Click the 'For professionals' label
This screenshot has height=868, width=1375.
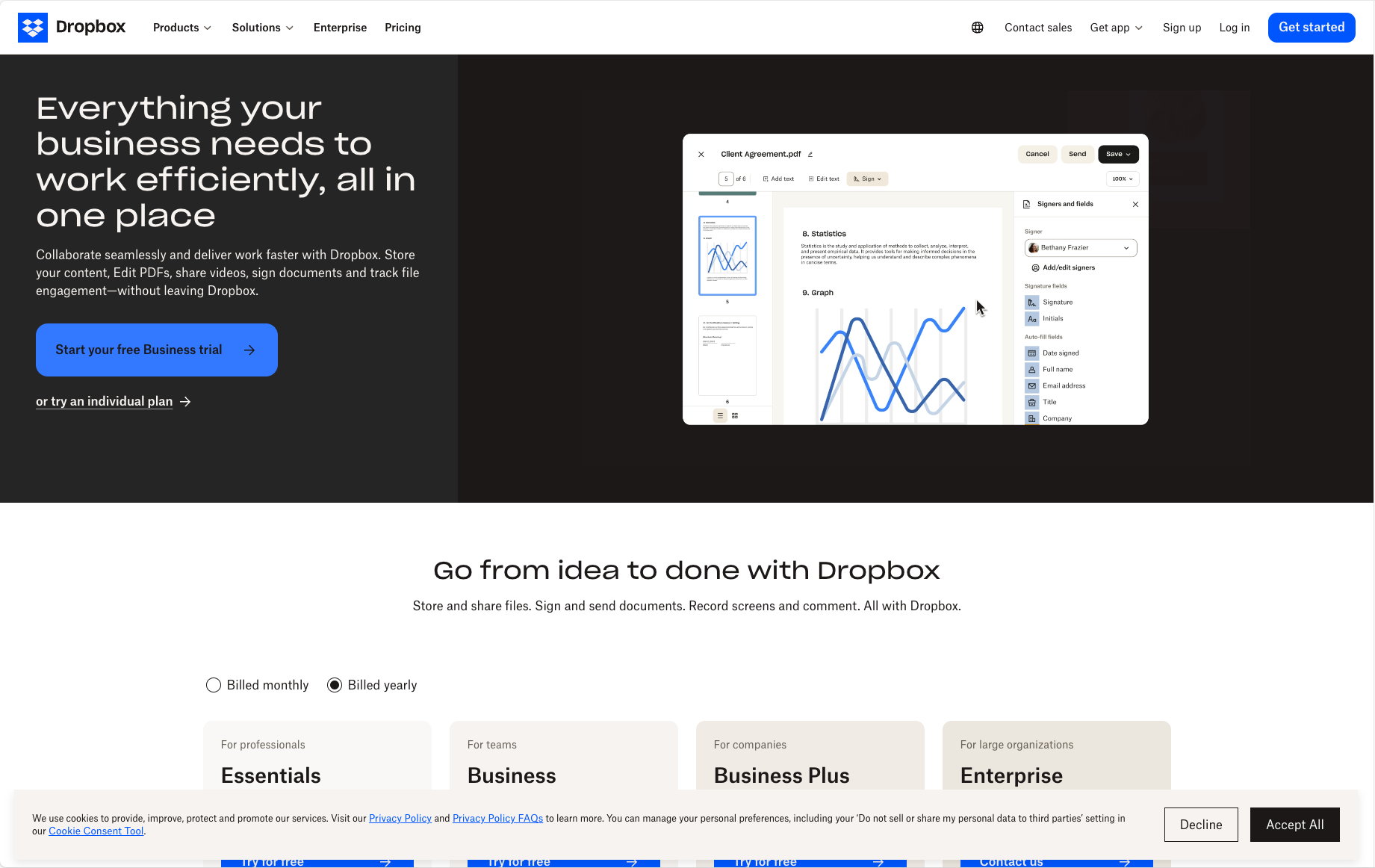[263, 745]
